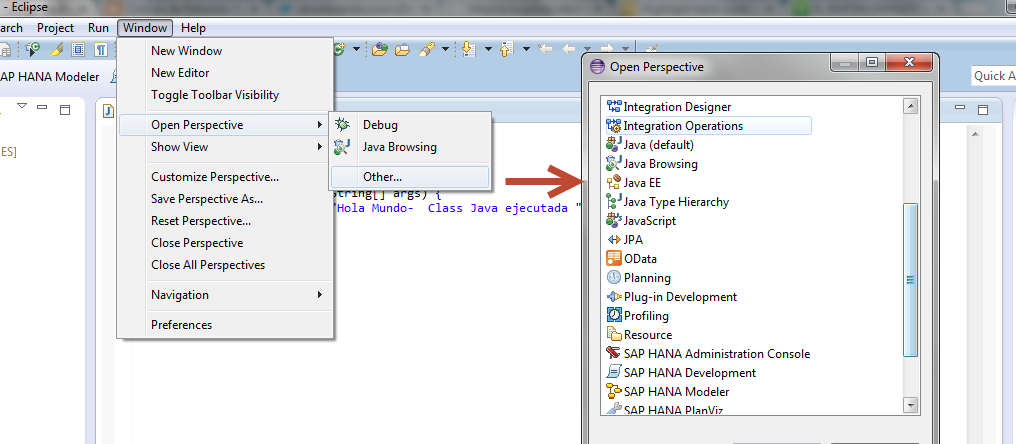The width and height of the screenshot is (1016, 444).
Task: Click the Toggle Mark Occurrences highlighter icon
Action: click(x=56, y=49)
